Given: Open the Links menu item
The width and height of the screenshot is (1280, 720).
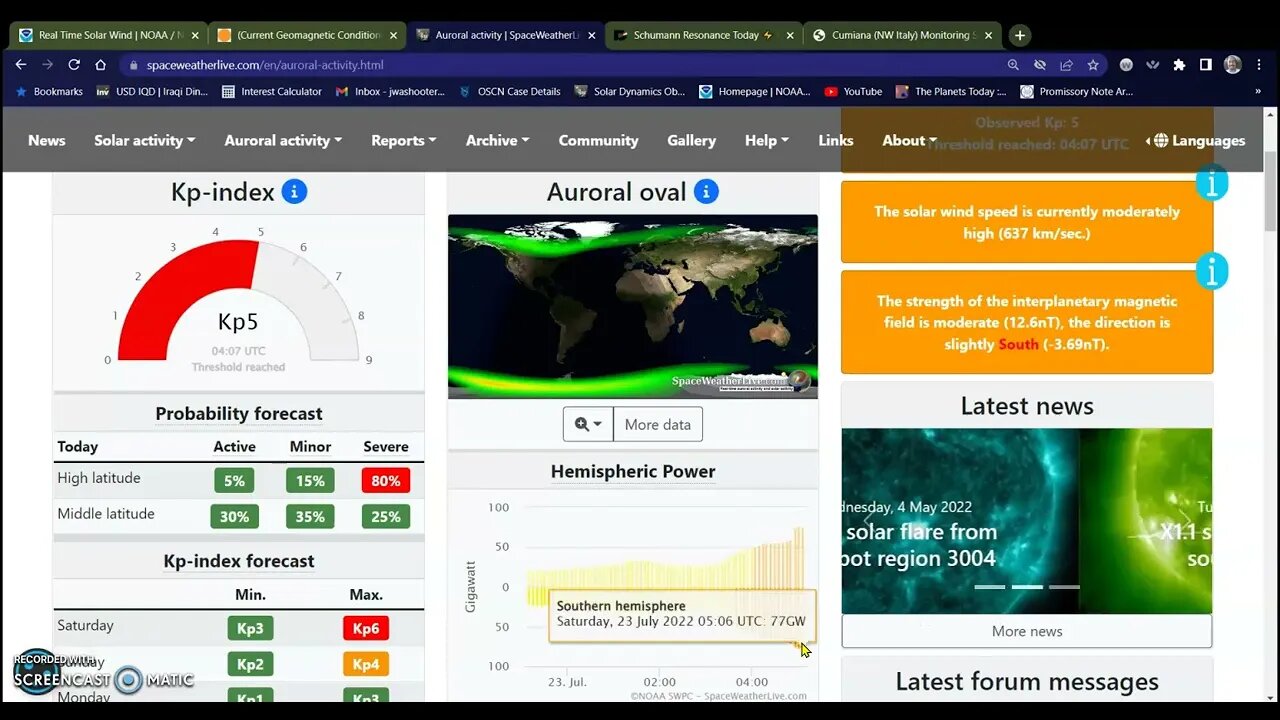Looking at the screenshot, I should [836, 140].
